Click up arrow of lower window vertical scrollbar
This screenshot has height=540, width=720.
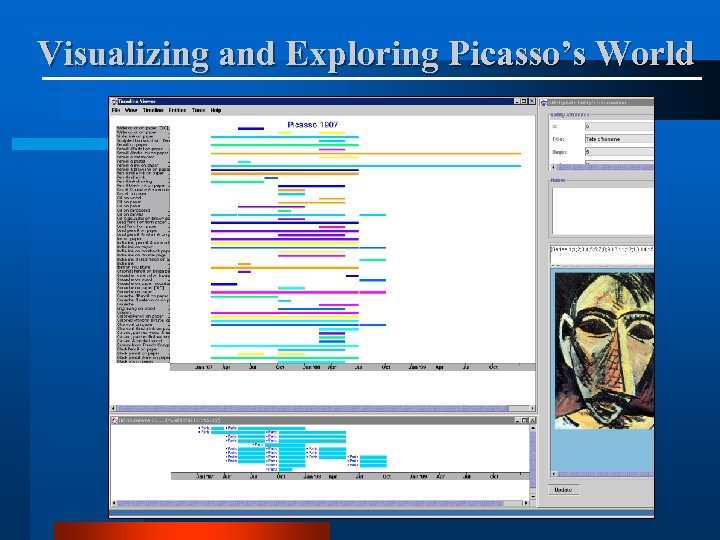tap(533, 428)
